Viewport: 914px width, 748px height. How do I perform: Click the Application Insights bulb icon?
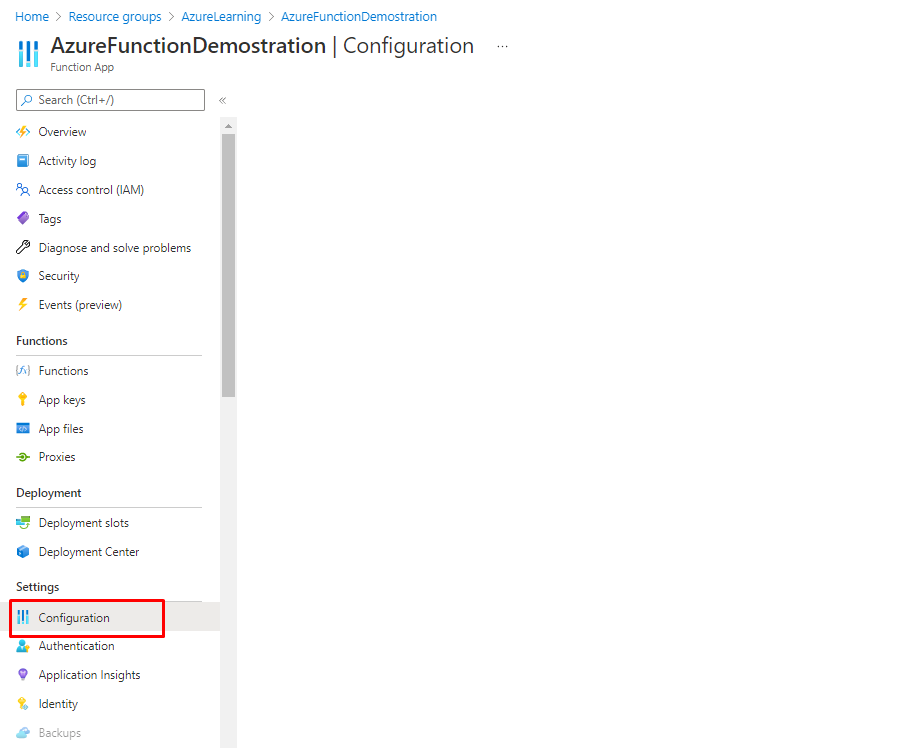[23, 675]
